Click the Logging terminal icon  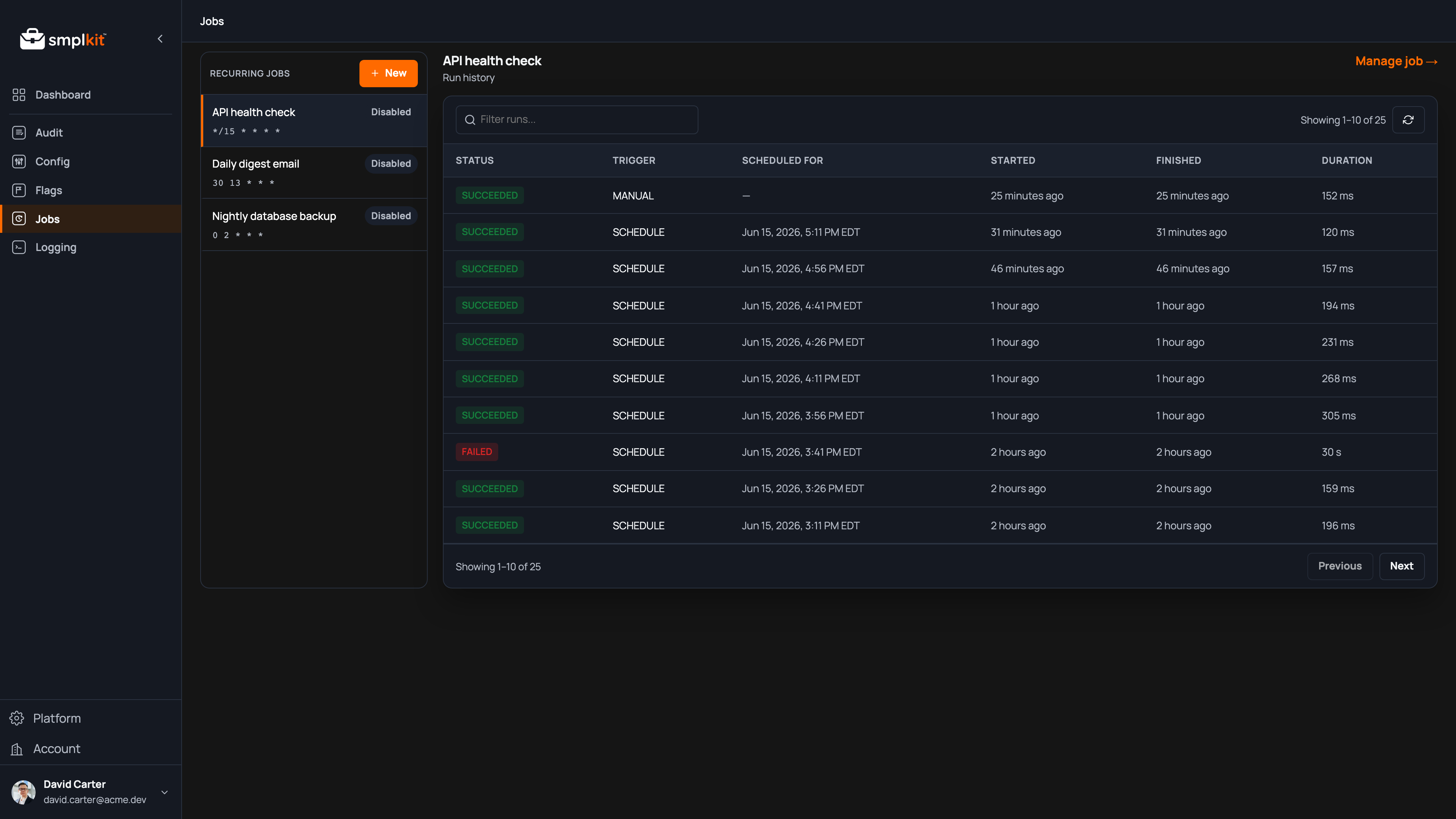pyautogui.click(x=19, y=248)
